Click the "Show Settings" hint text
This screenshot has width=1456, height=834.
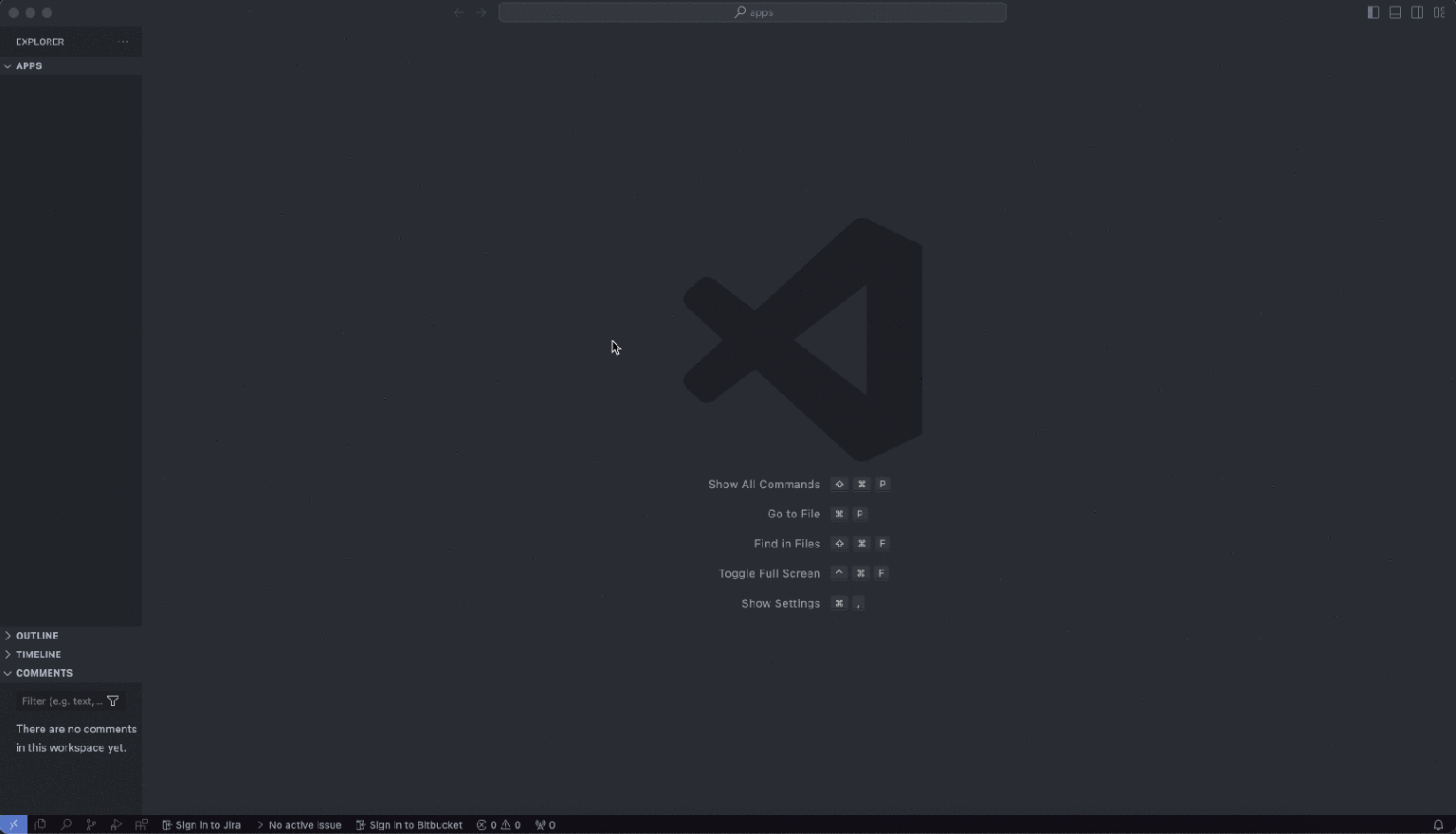(781, 604)
